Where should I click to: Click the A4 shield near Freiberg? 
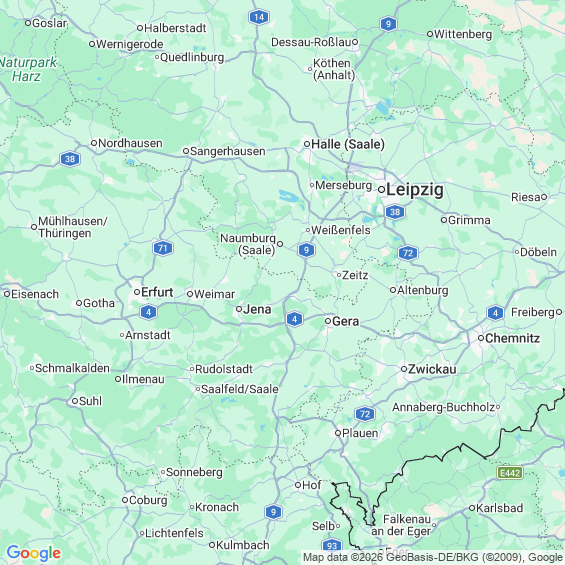tap(495, 313)
